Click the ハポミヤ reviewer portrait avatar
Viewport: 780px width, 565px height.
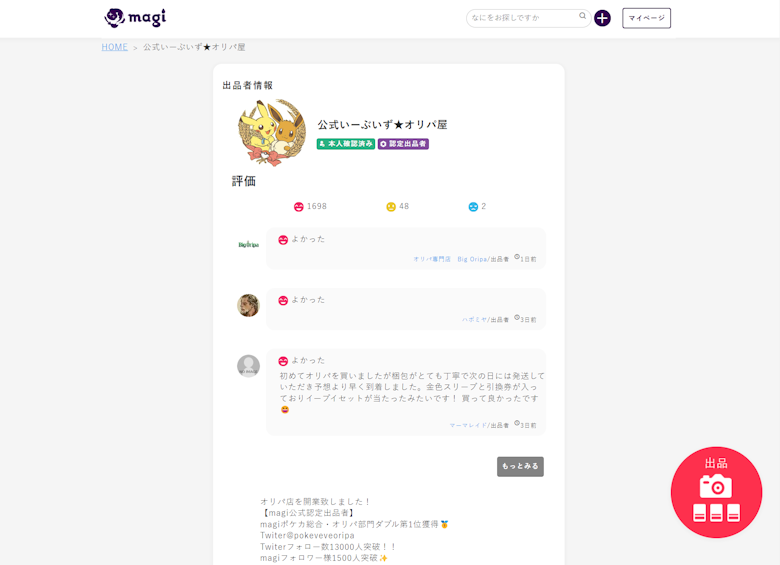coord(248,305)
